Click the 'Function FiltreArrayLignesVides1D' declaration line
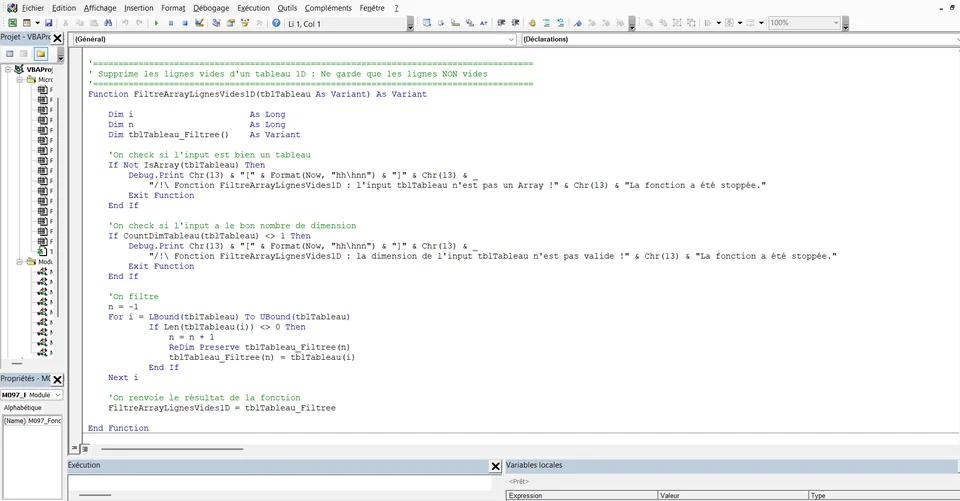 tap(257, 94)
